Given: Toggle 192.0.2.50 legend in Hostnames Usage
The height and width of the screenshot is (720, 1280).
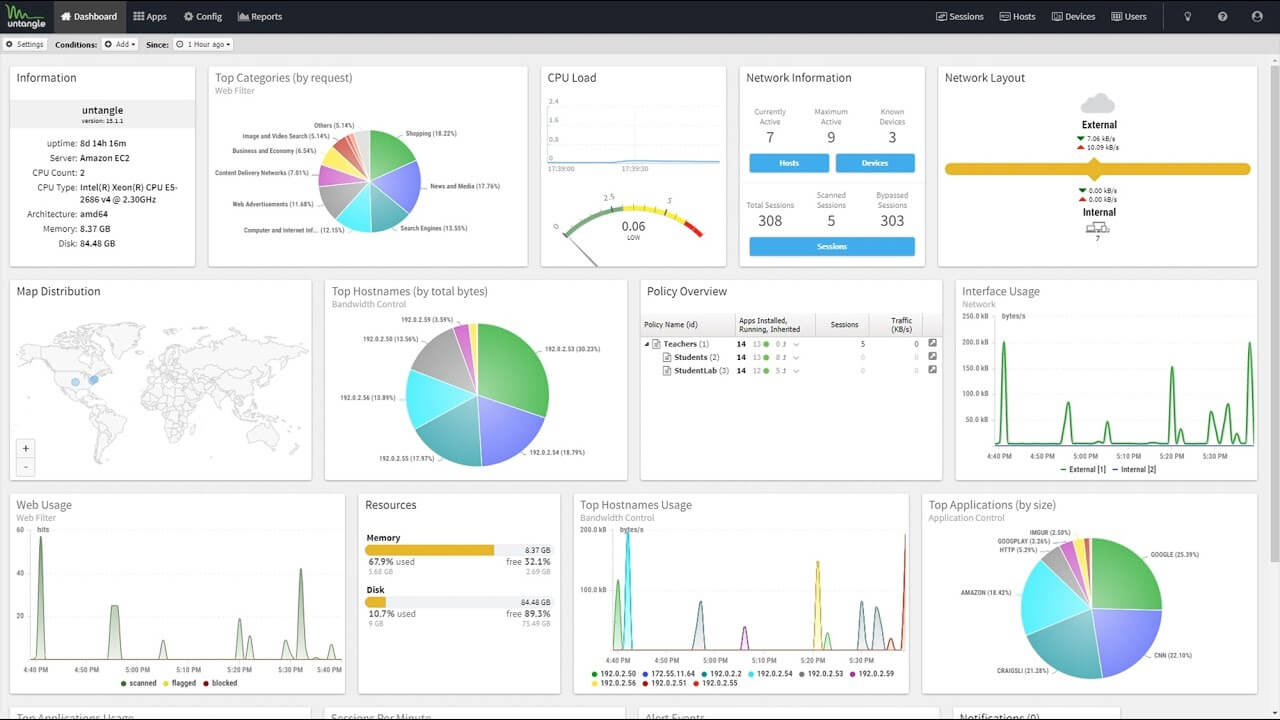Looking at the screenshot, I should pyautogui.click(x=613, y=673).
